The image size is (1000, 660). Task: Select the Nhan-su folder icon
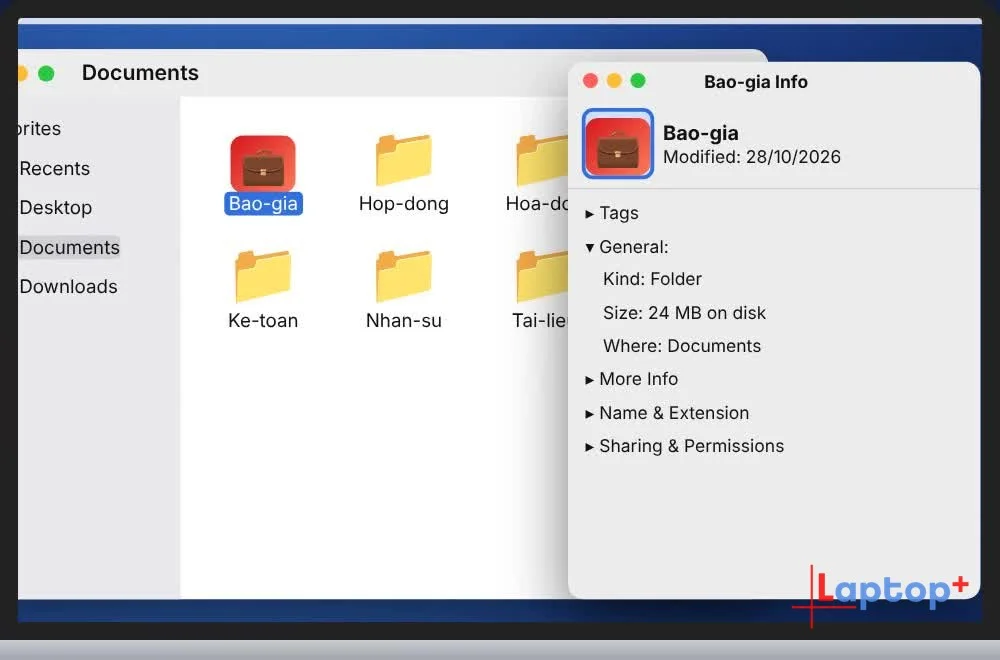[x=404, y=276]
